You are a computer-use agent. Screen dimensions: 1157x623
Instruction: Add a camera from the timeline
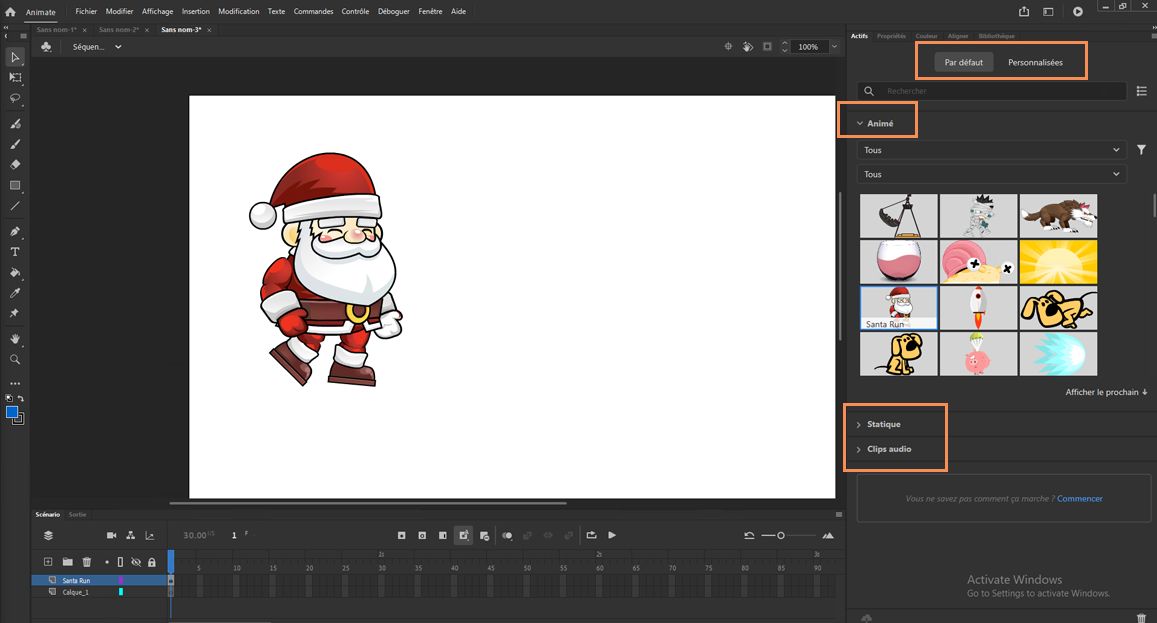(112, 535)
